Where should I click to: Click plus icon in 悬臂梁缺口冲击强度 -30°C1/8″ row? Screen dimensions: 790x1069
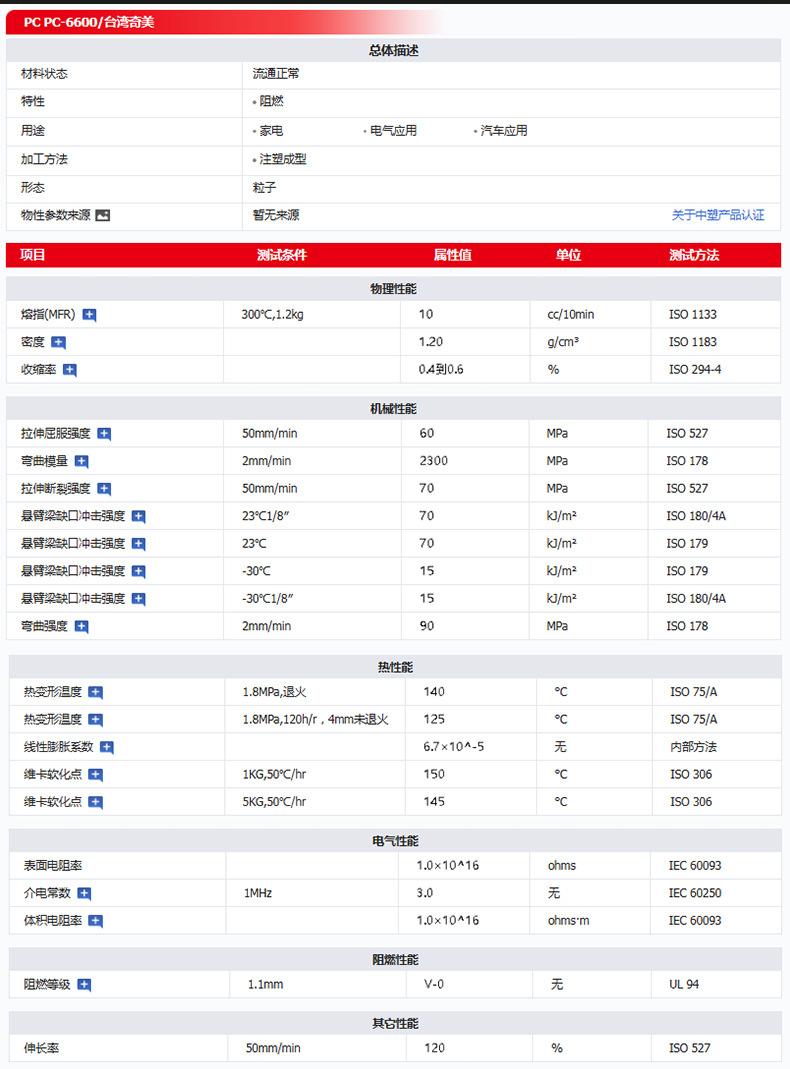tap(138, 599)
